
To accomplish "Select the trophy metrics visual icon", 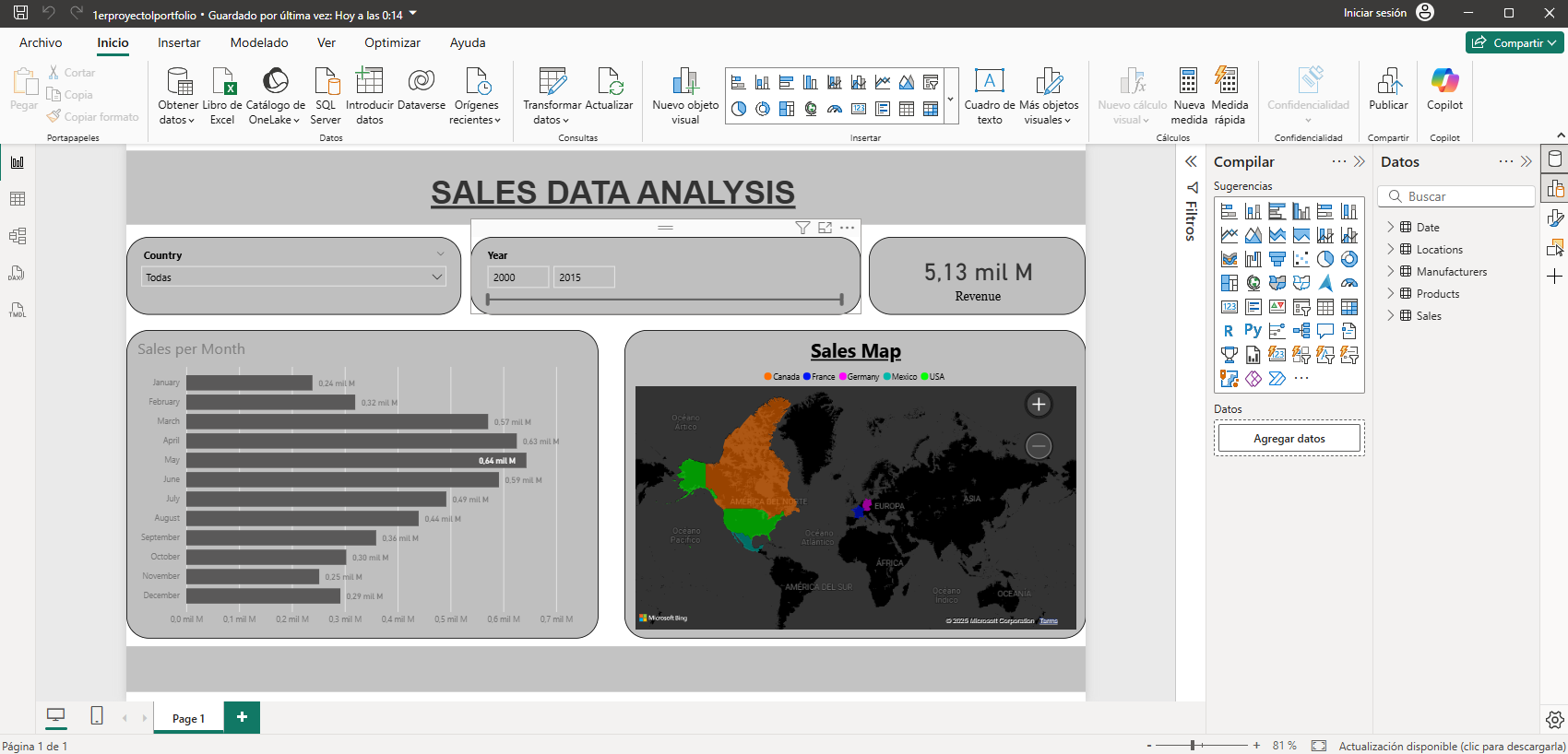I will [1229, 355].
